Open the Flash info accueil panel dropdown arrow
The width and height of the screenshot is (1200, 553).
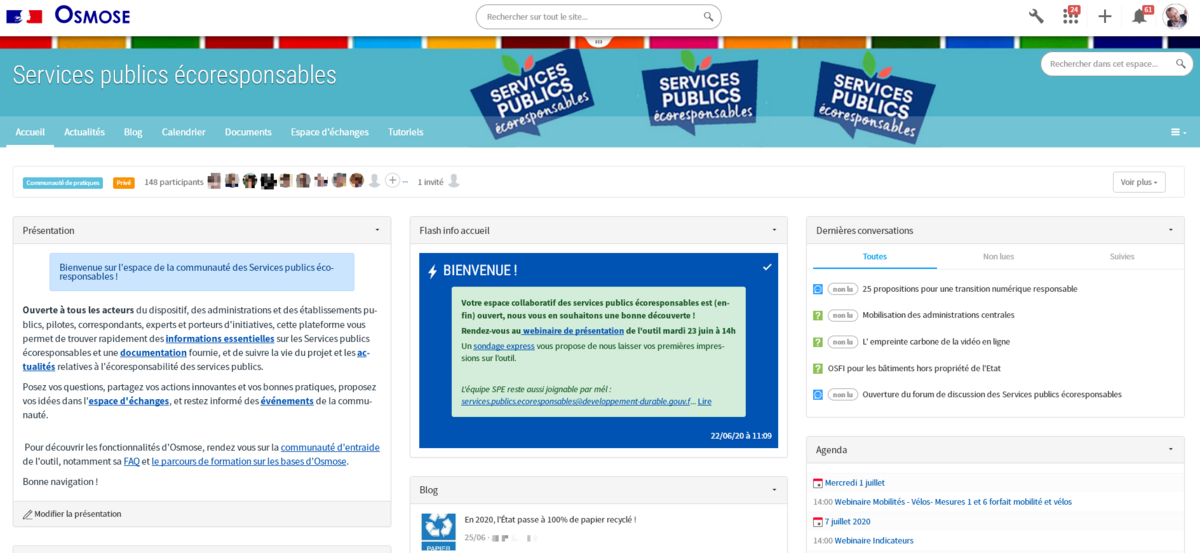(774, 230)
